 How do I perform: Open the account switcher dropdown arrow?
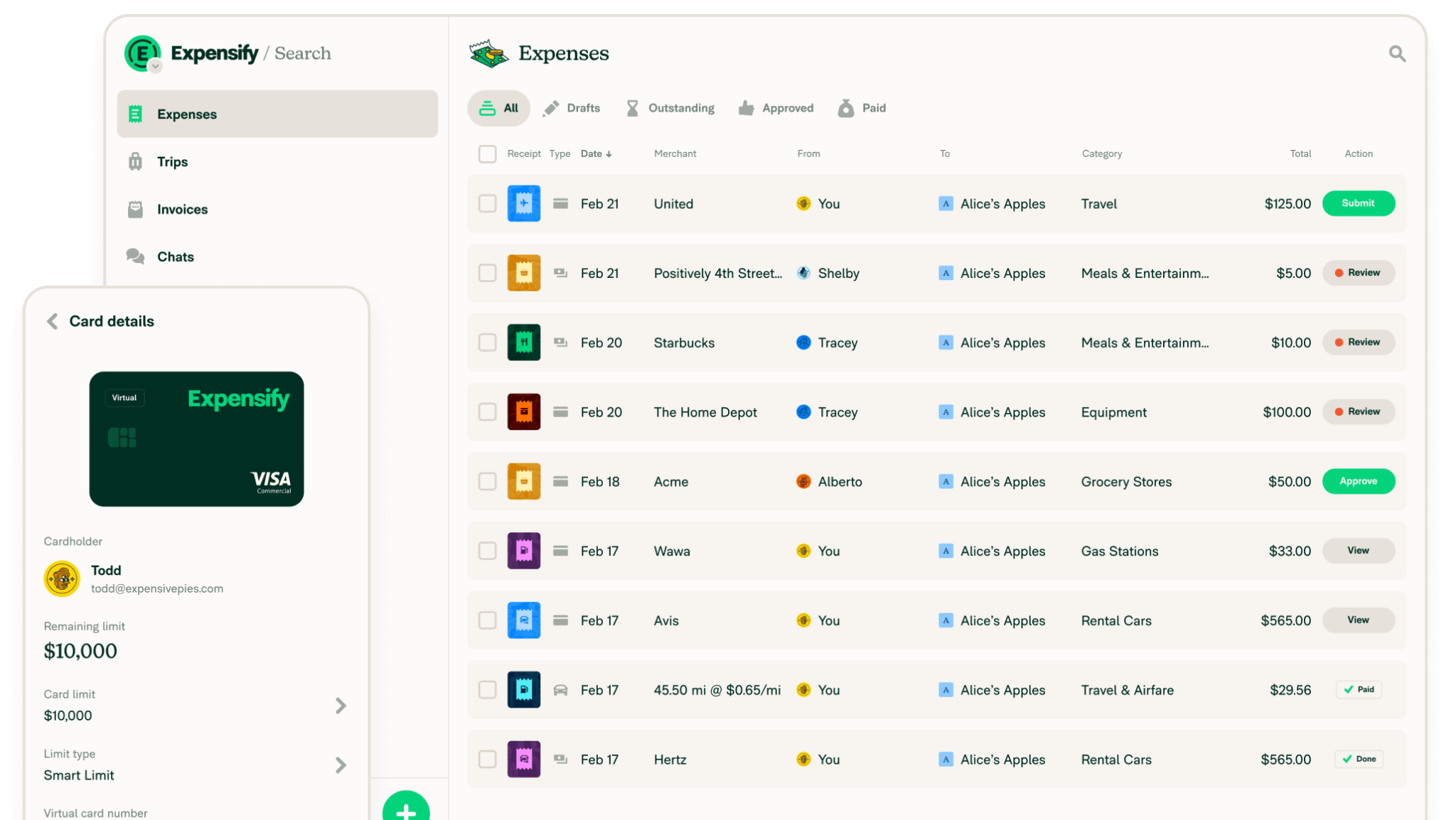(155, 66)
